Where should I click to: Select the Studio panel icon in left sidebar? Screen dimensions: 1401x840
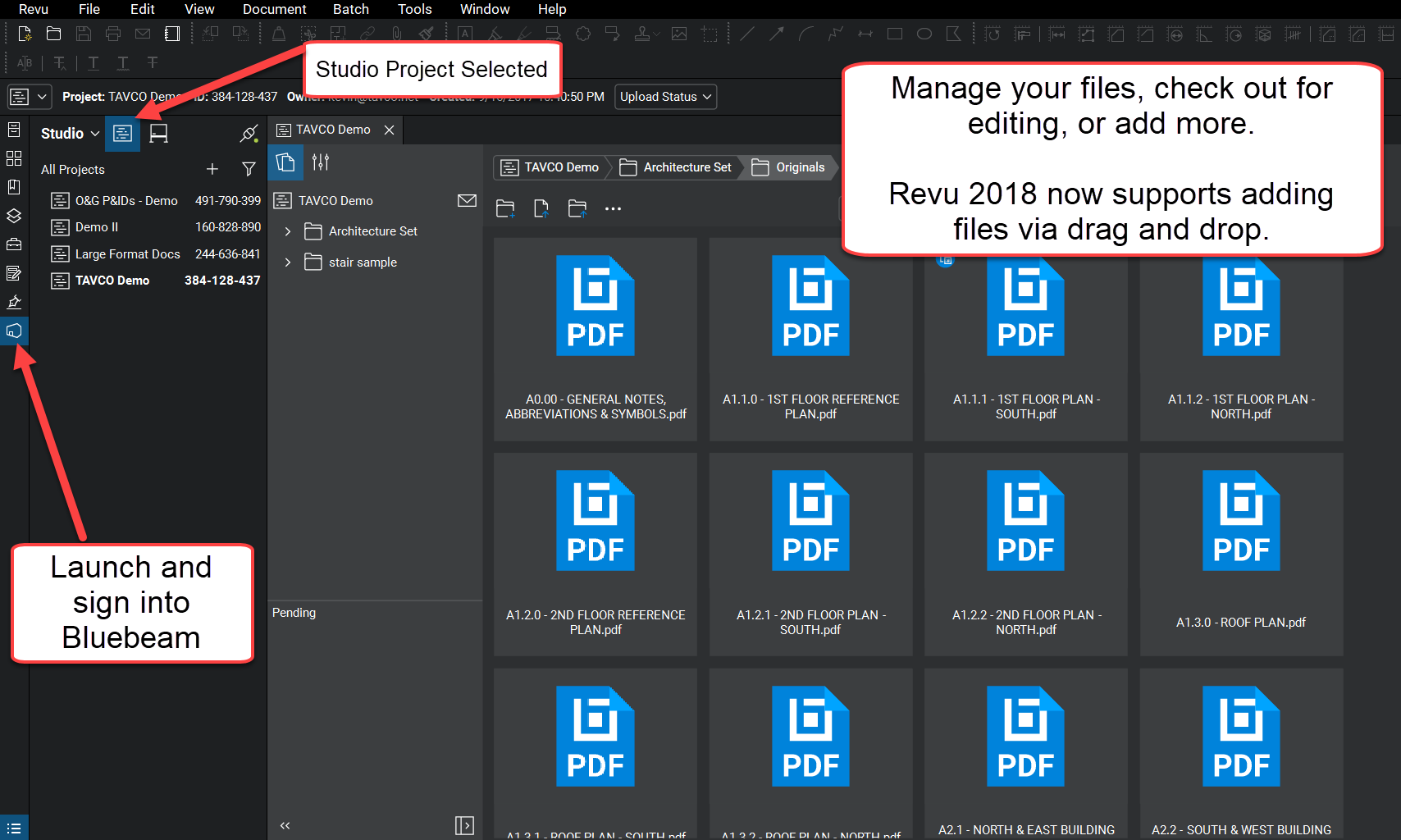point(14,331)
